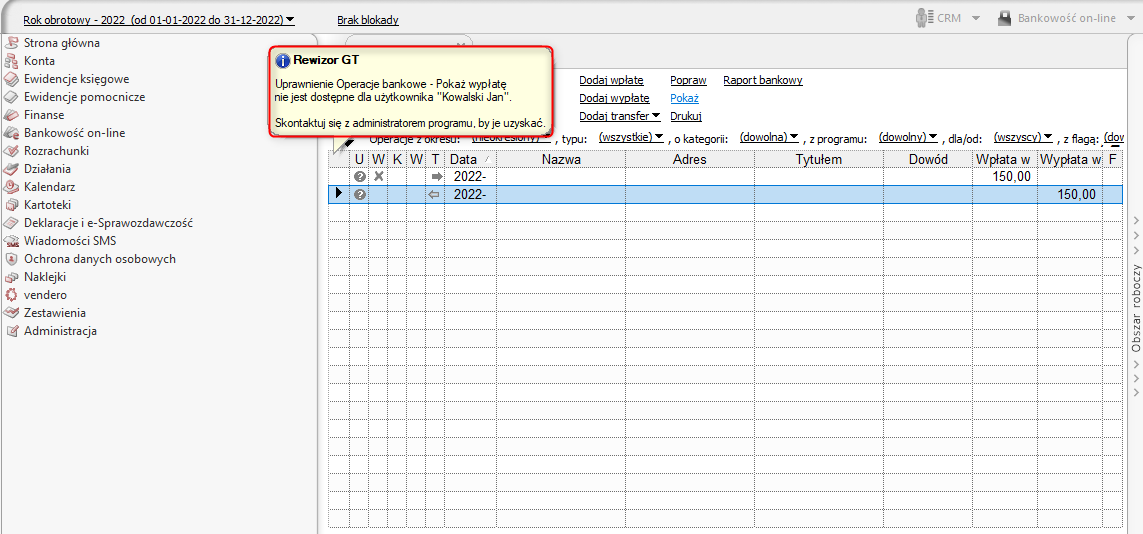Click the Konta sidebar icon
This screenshot has width=1143, height=534.
coord(11,61)
